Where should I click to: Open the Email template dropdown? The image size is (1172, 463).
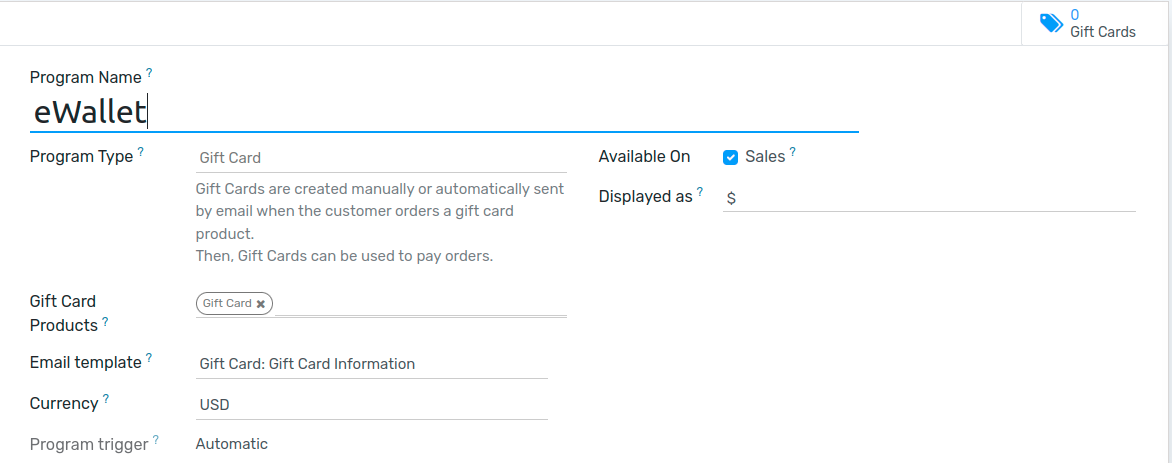click(370, 364)
